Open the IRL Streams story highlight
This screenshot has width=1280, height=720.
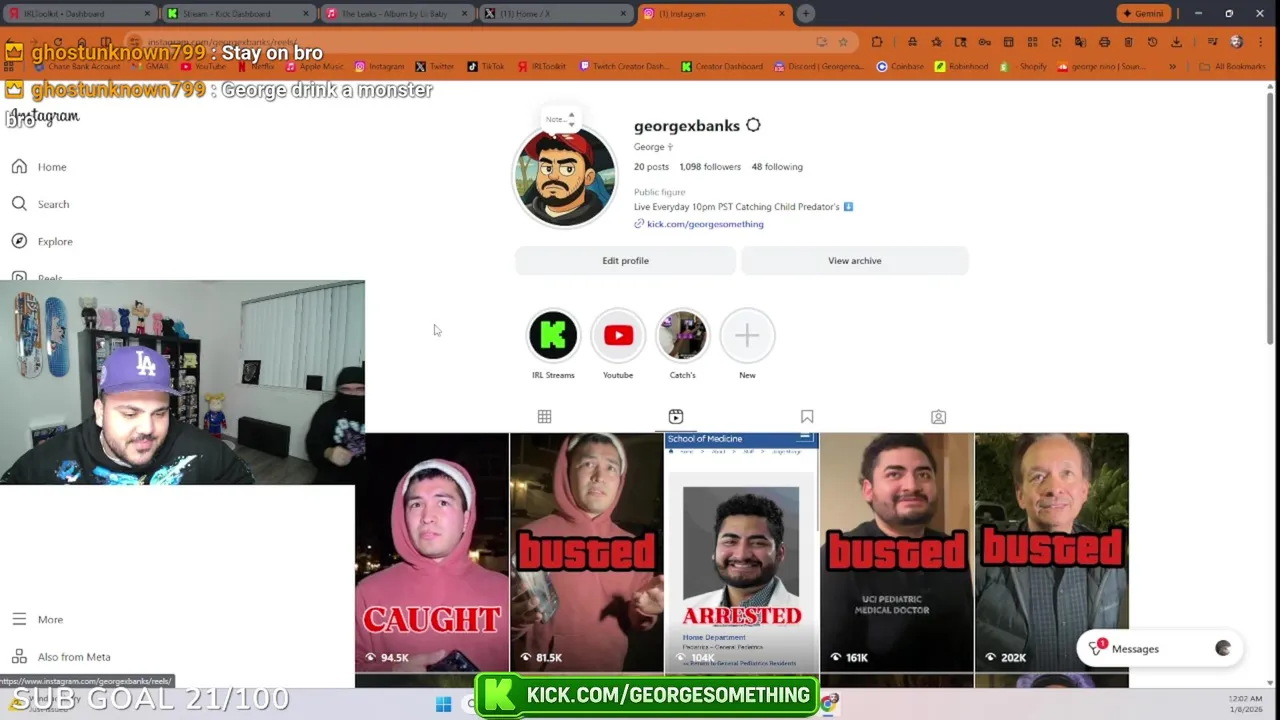pos(553,345)
